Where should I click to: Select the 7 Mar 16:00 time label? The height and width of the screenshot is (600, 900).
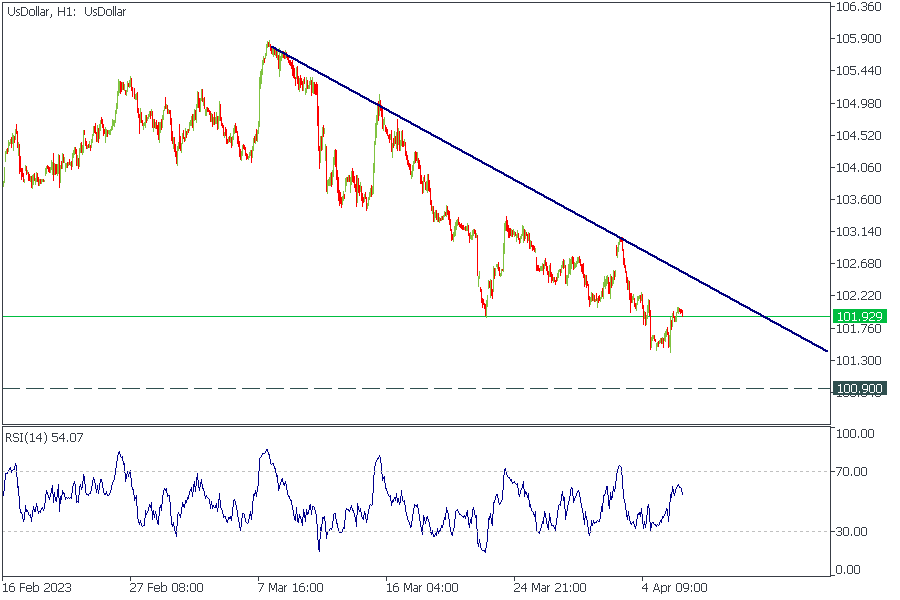click(293, 587)
